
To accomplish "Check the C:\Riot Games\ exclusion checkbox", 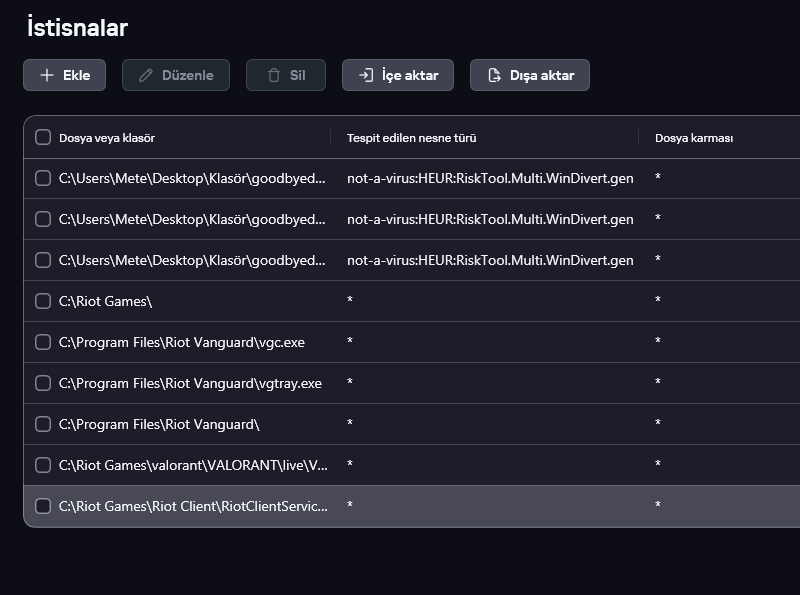I will (43, 301).
